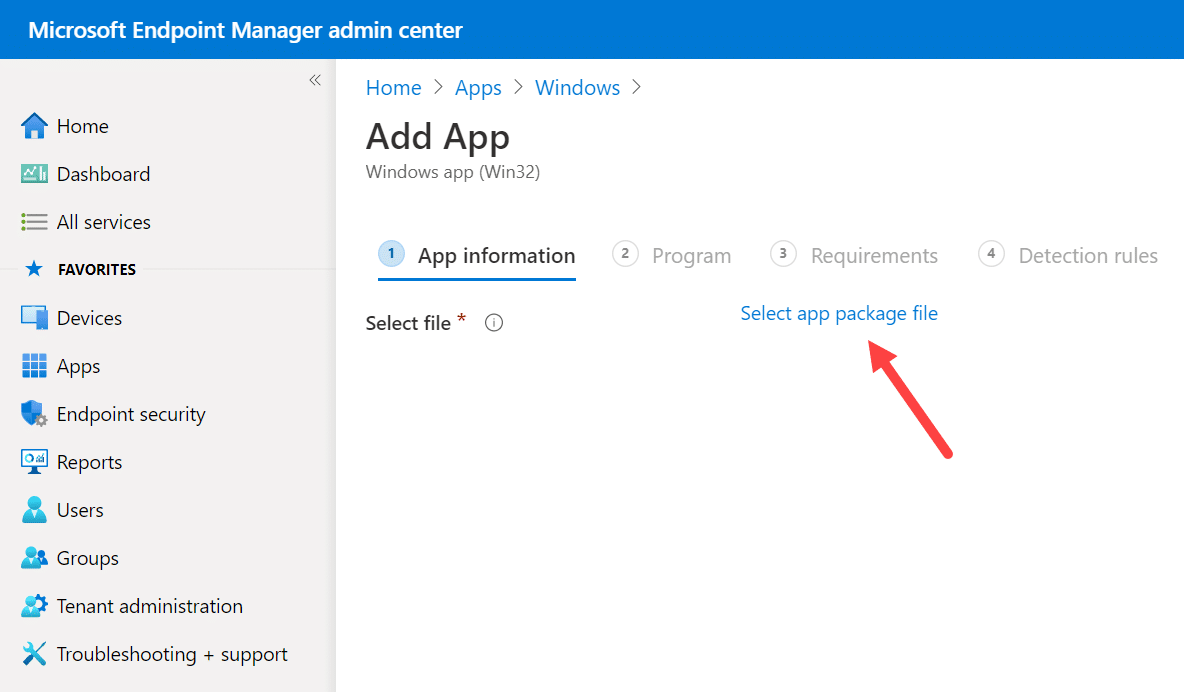This screenshot has height=692, width=1184.
Task: Collapse the sidebar with the double chevron
Action: 314,79
